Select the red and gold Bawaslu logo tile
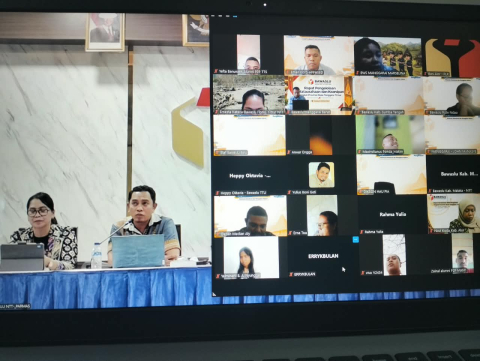 452,58
